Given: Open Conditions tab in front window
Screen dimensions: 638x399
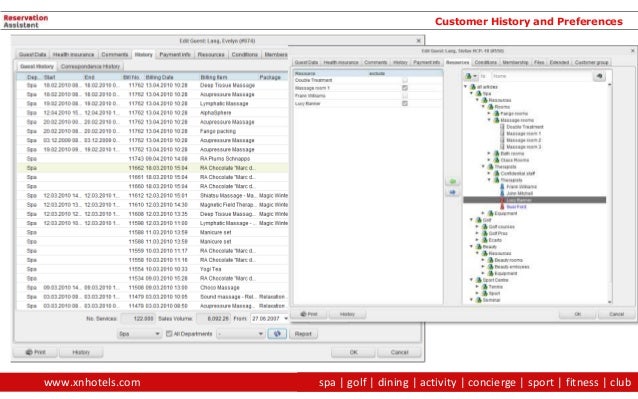Looking at the screenshot, I should click(485, 62).
